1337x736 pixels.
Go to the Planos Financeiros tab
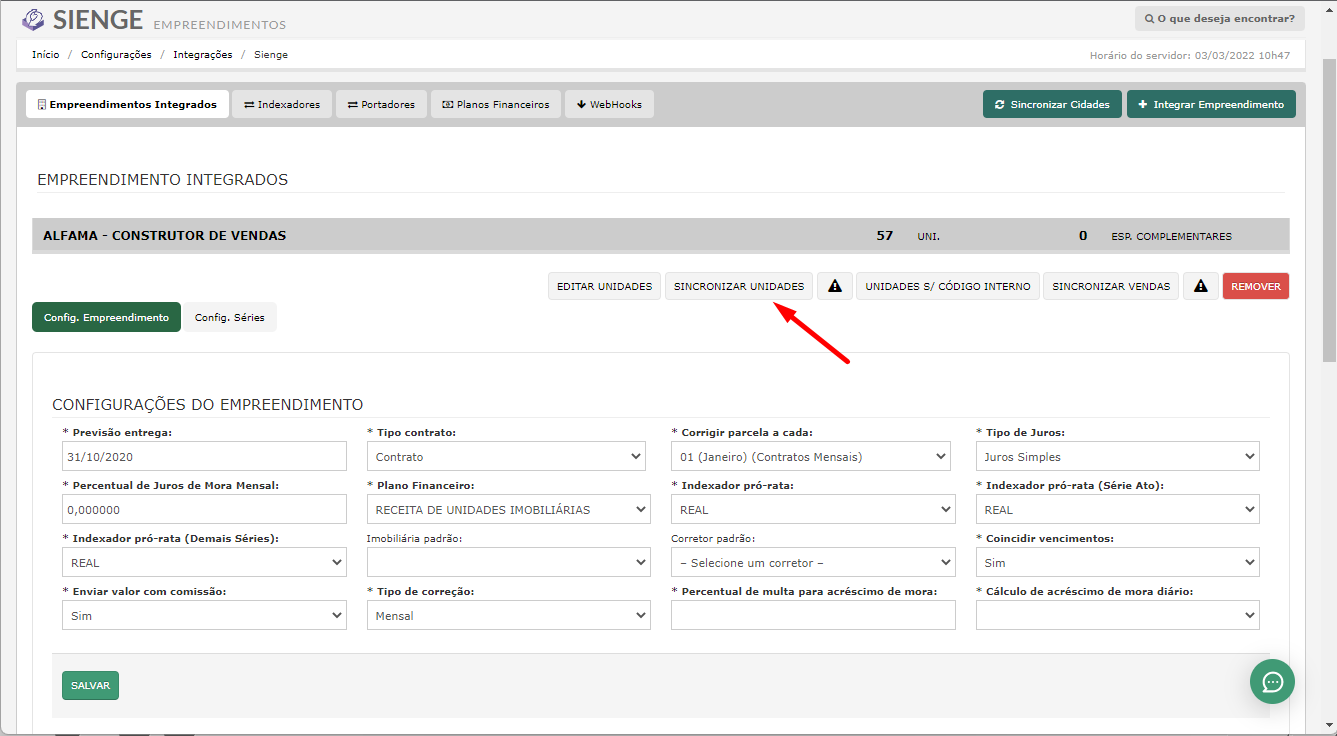click(496, 104)
